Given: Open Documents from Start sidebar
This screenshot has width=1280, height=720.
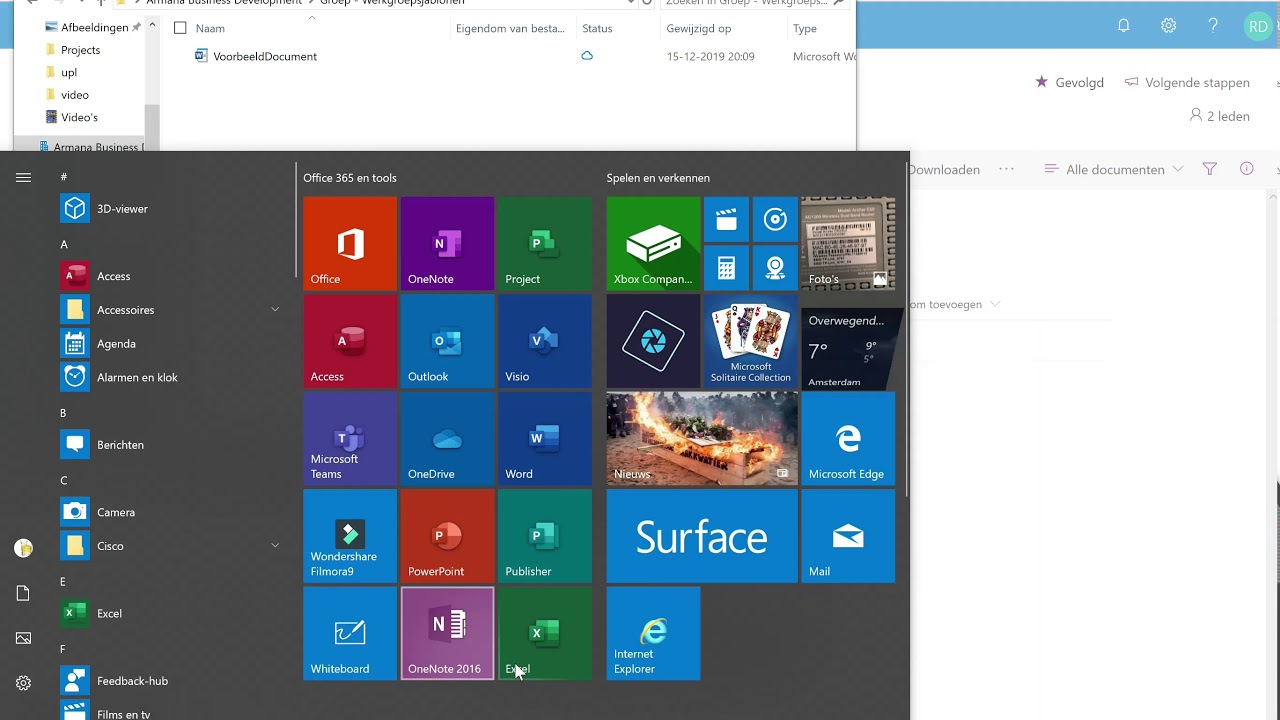Looking at the screenshot, I should 23,594.
